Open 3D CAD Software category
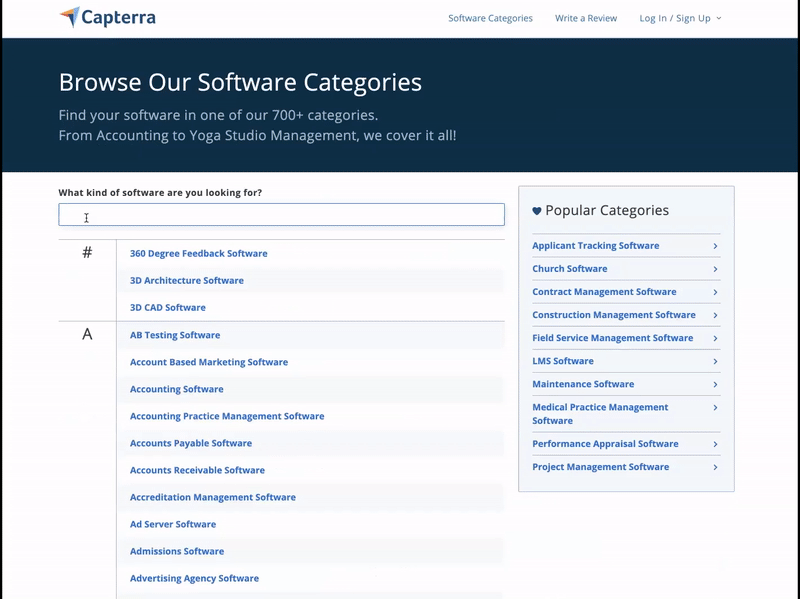The width and height of the screenshot is (800, 599). pos(167,308)
